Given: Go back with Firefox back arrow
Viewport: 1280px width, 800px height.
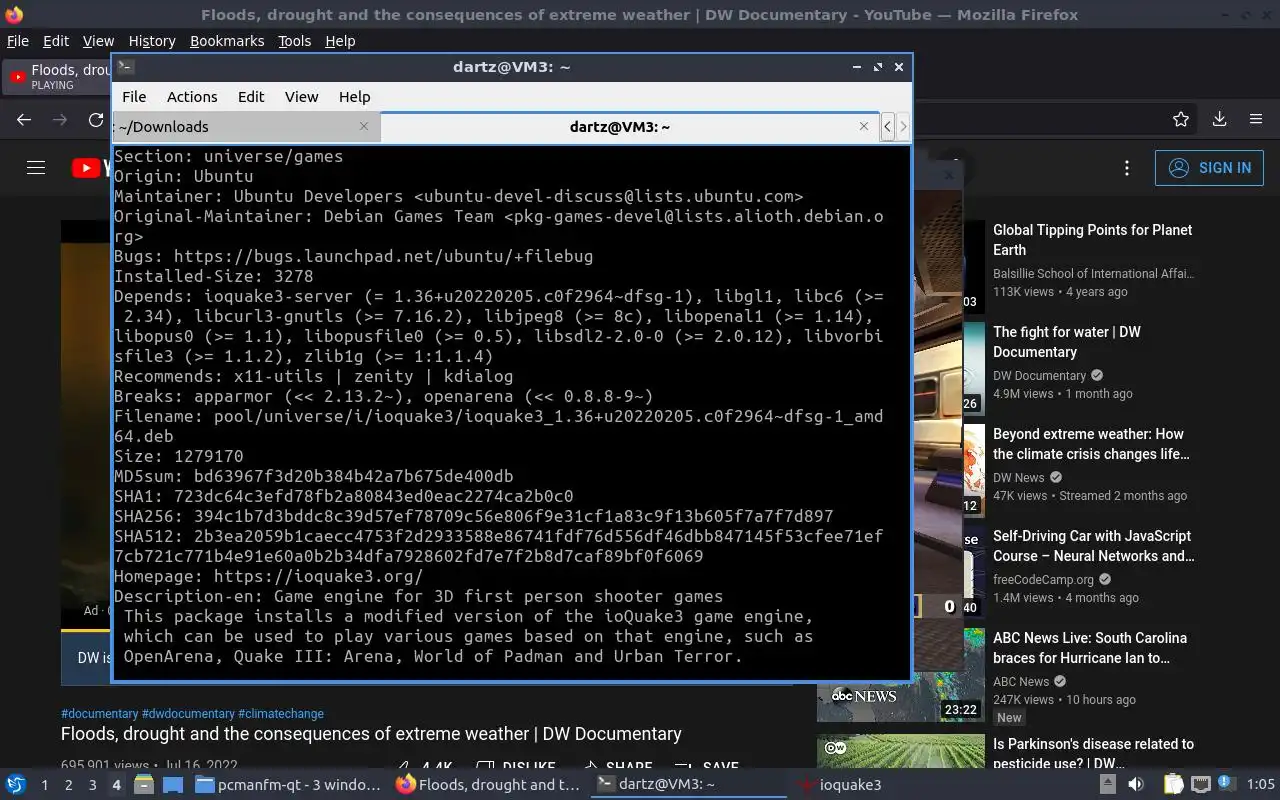Looking at the screenshot, I should pyautogui.click(x=24, y=119).
